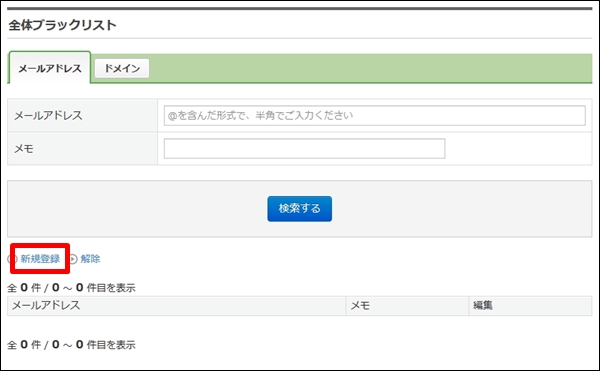Switch to the ドメイン tab
Image resolution: width=600 pixels, height=371 pixels.
(x=122, y=68)
